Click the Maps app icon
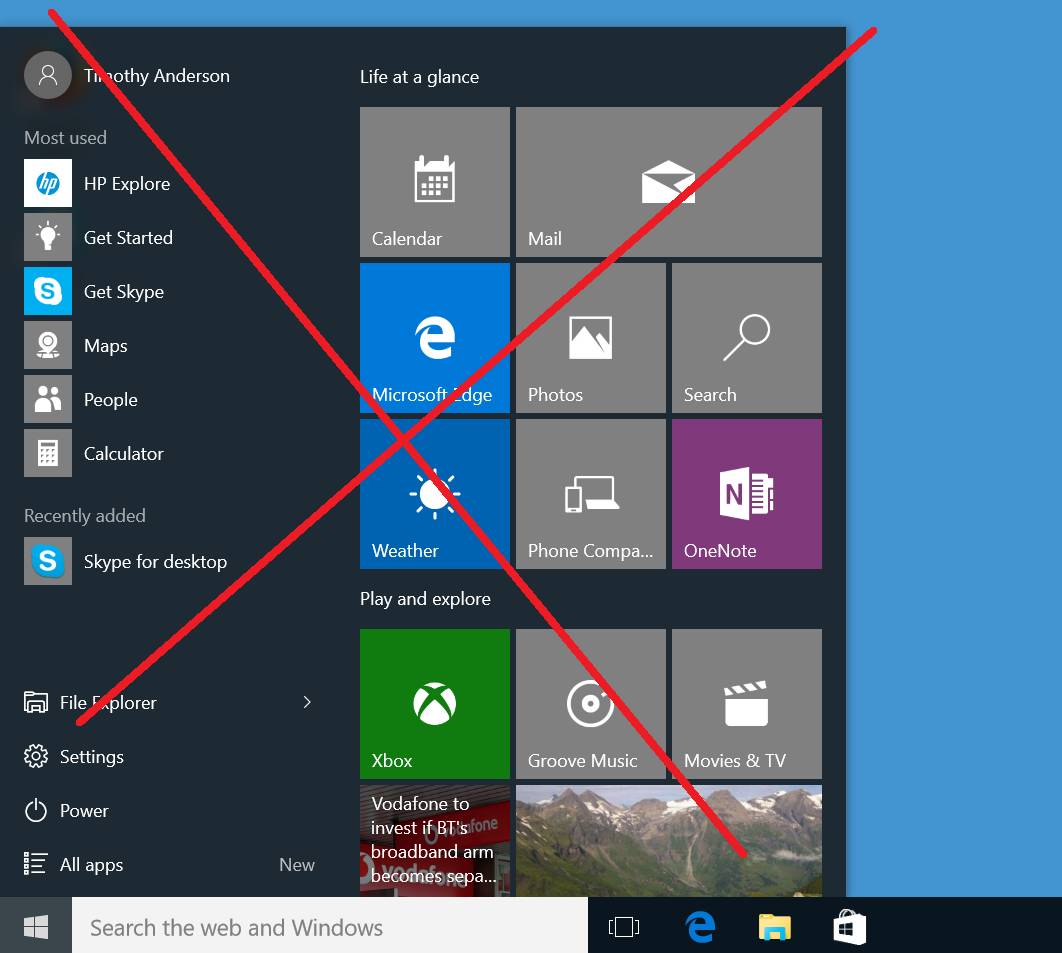Screen dimensions: 1062x953 (48, 345)
